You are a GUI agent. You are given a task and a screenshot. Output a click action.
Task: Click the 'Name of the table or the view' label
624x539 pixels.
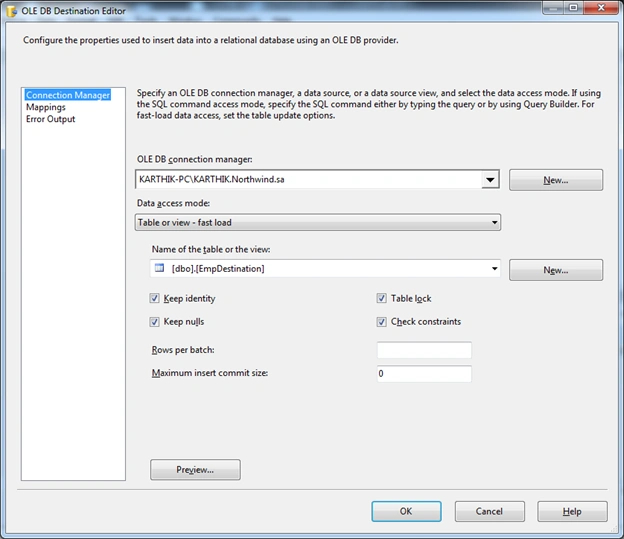[x=211, y=249]
